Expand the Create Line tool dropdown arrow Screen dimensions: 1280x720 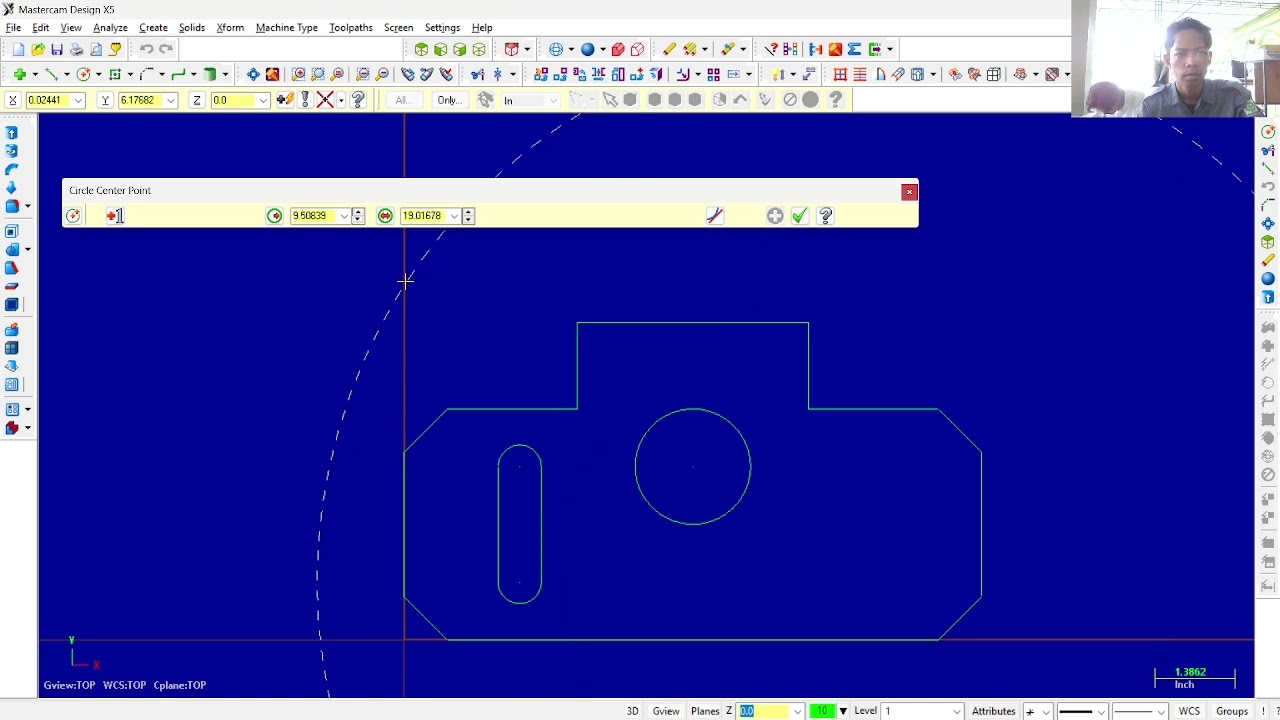pyautogui.click(x=66, y=74)
